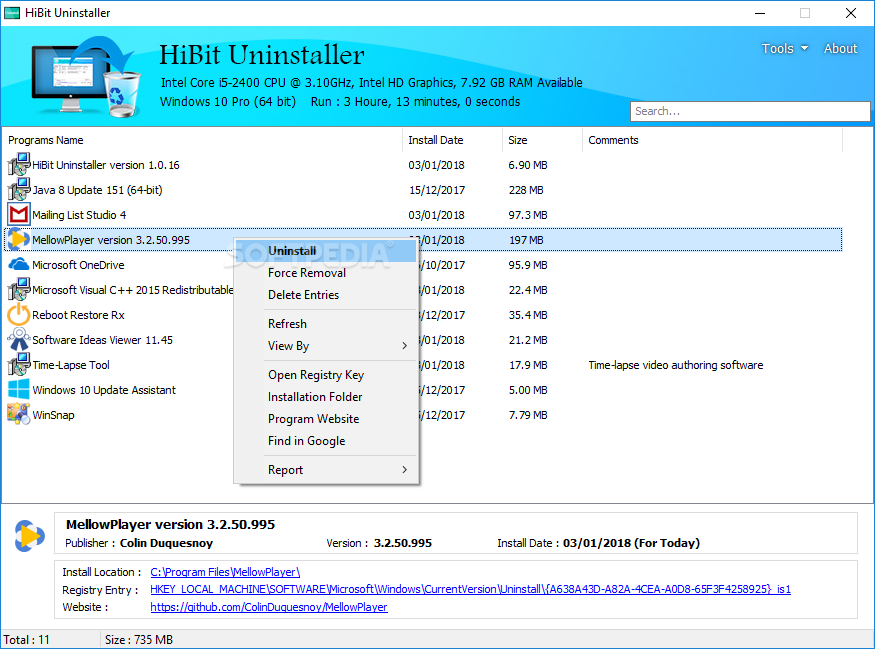Select Force Removal in the context menu
The height and width of the screenshot is (649, 875).
click(326, 273)
